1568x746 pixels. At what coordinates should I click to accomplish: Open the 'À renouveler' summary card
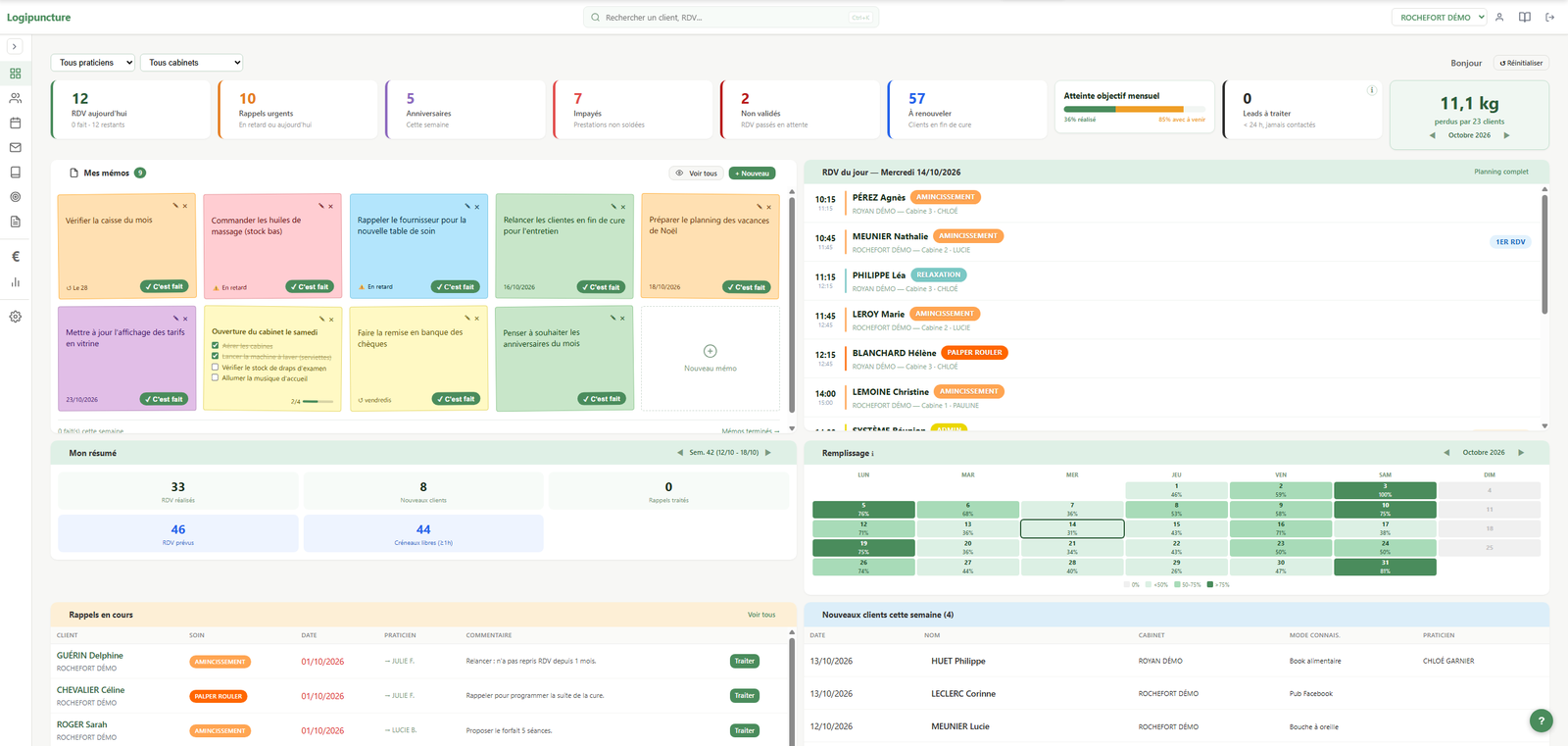click(x=967, y=110)
